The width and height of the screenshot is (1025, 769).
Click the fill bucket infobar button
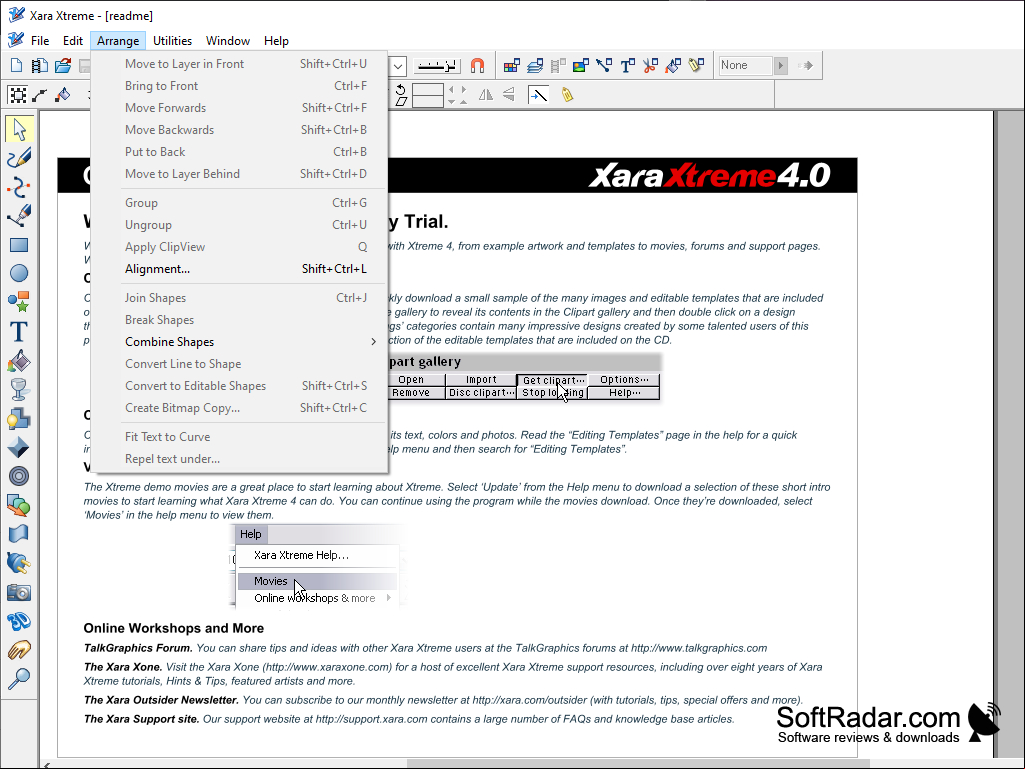tap(63, 95)
